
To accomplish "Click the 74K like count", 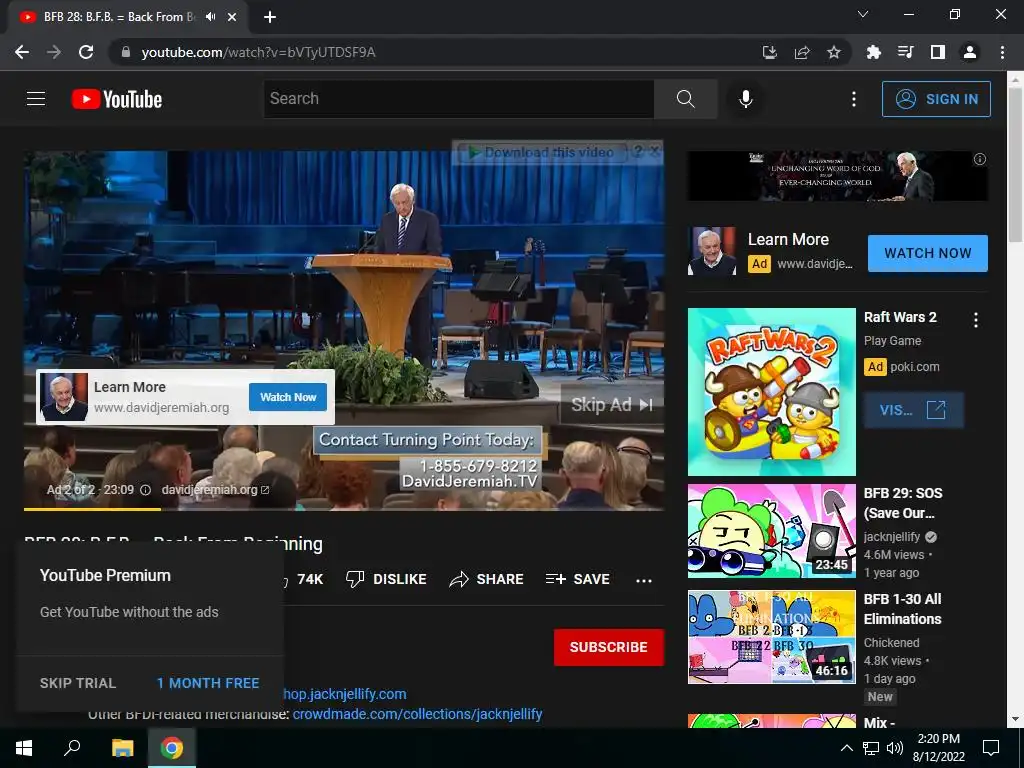I will tap(310, 579).
